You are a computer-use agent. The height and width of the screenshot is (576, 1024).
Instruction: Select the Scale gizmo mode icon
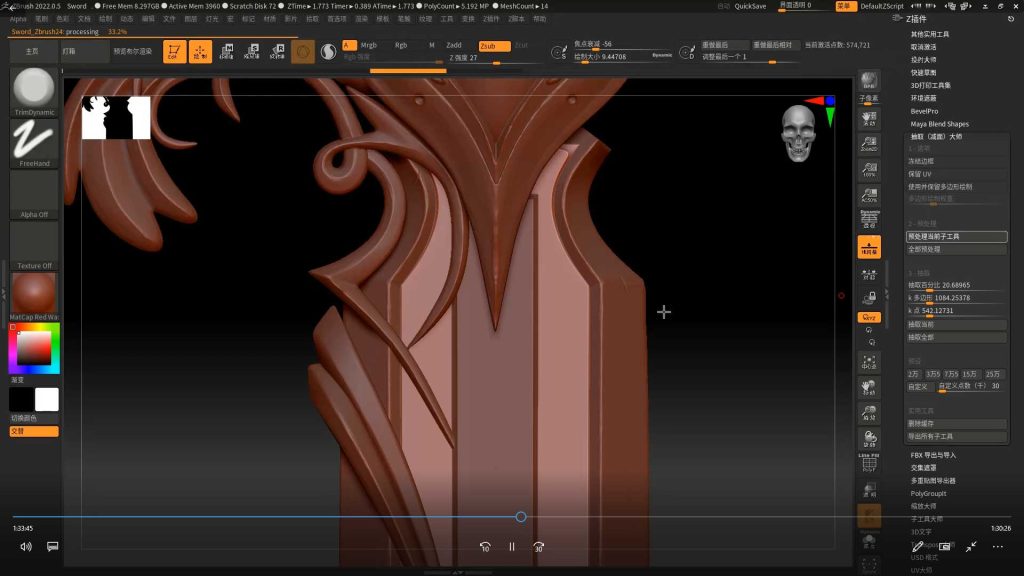251,52
